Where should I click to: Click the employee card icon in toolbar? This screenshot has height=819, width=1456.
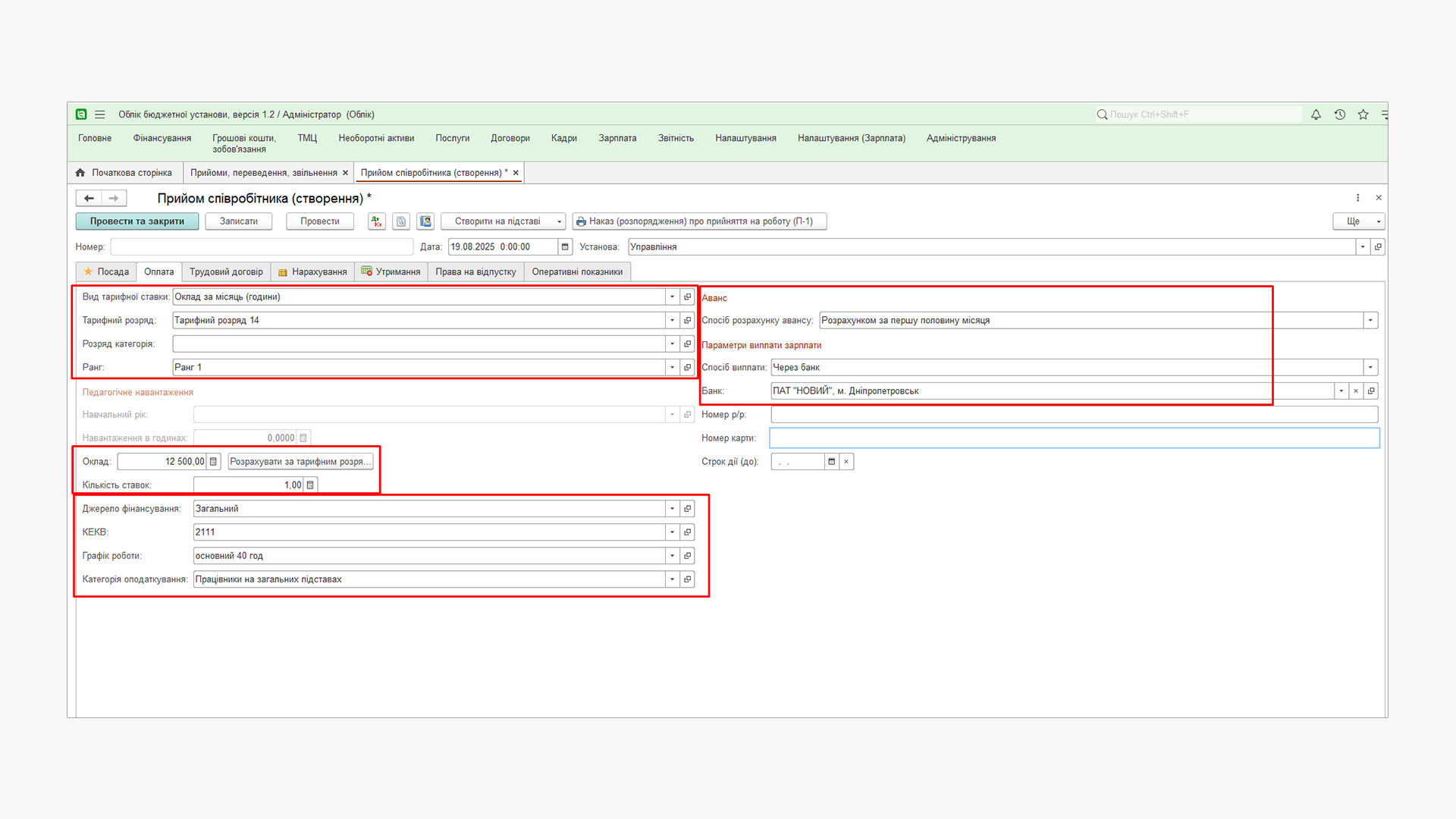[425, 221]
